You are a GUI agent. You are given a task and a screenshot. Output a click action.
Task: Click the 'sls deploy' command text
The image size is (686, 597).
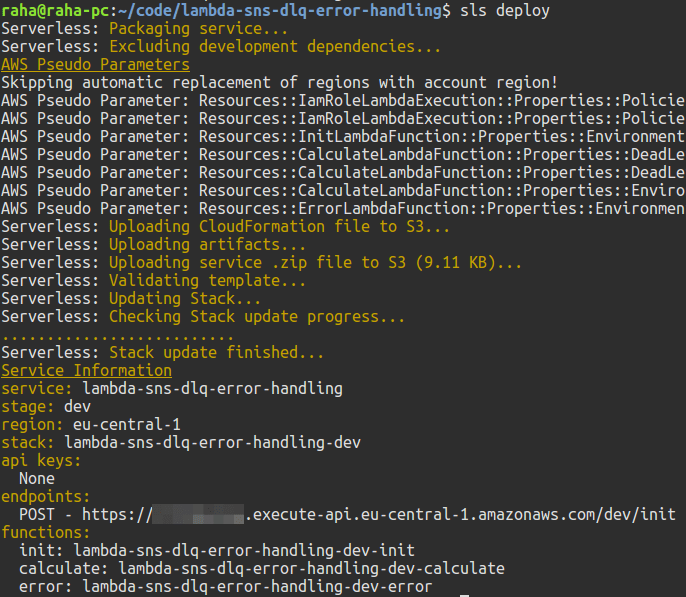[504, 10]
